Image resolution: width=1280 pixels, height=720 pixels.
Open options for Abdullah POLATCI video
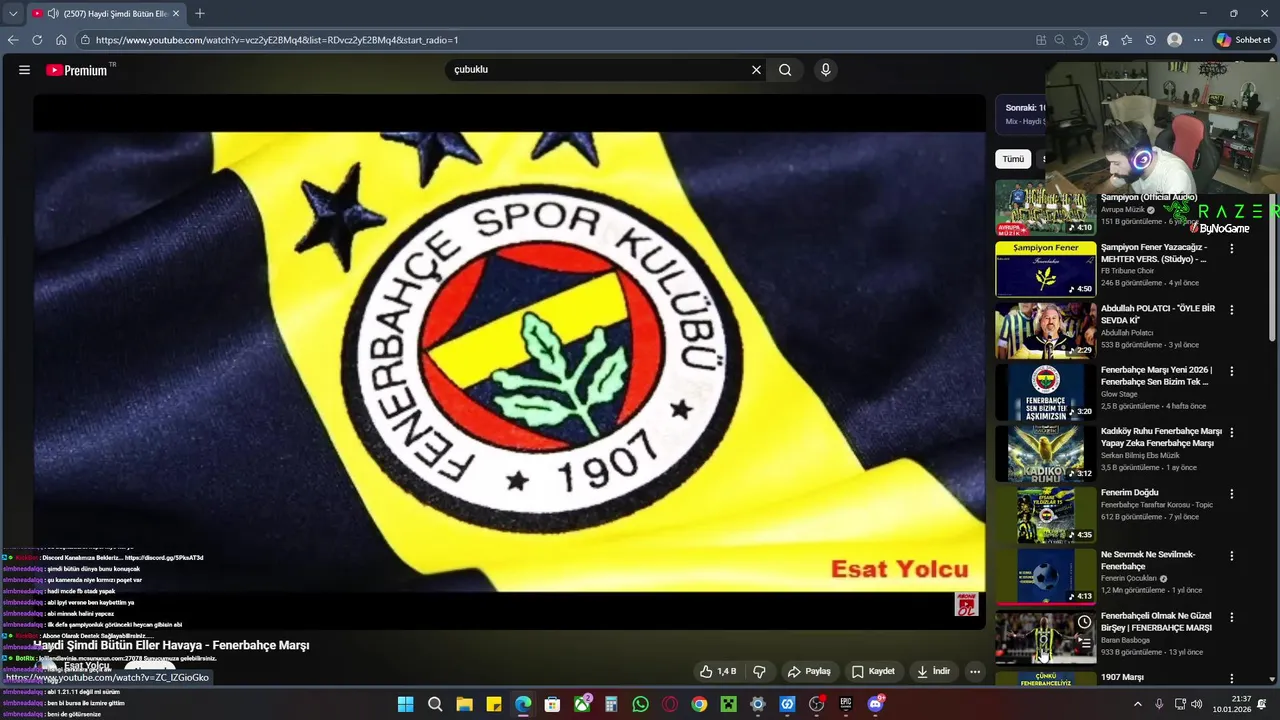point(1232,310)
